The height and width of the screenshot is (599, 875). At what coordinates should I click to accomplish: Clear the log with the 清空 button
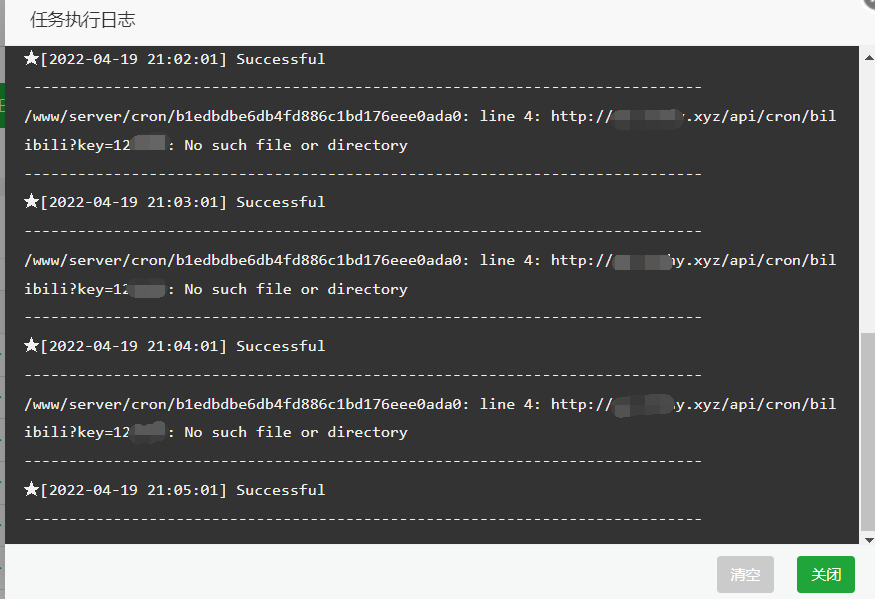(745, 574)
